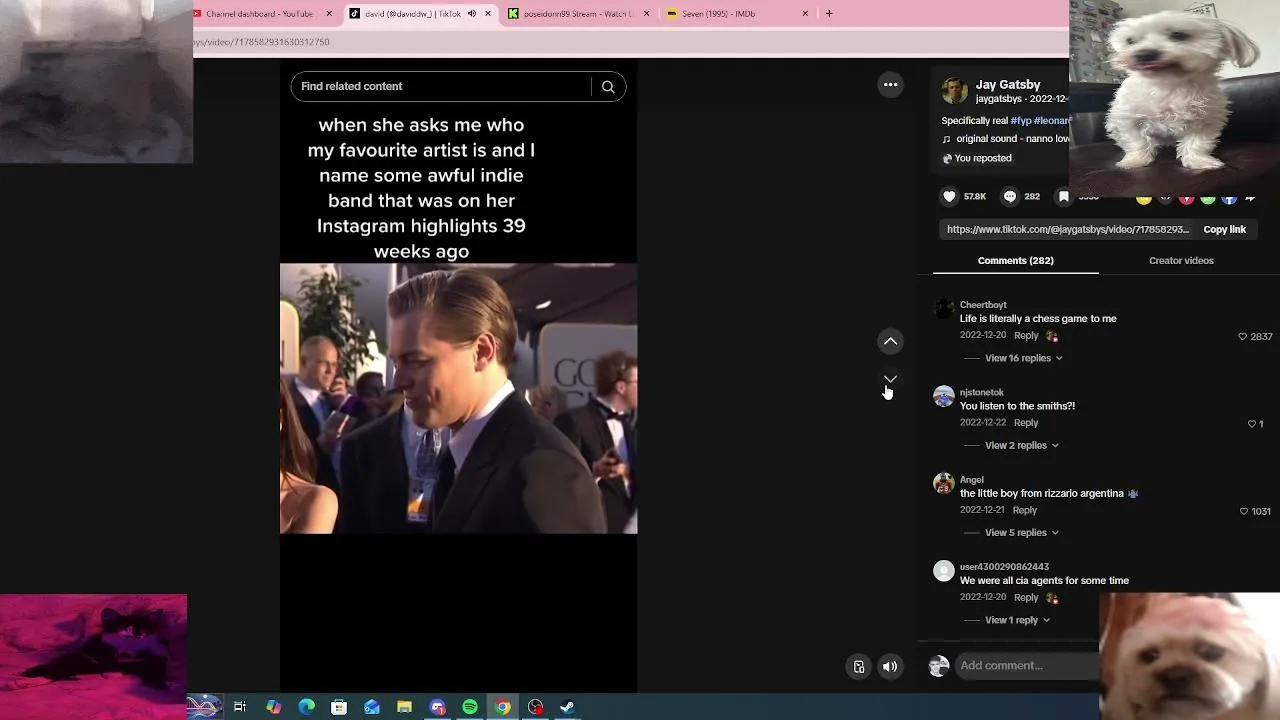This screenshot has height=720, width=1280.
Task: Expand View 1 reply under user4300290862443
Action: [x=1018, y=620]
